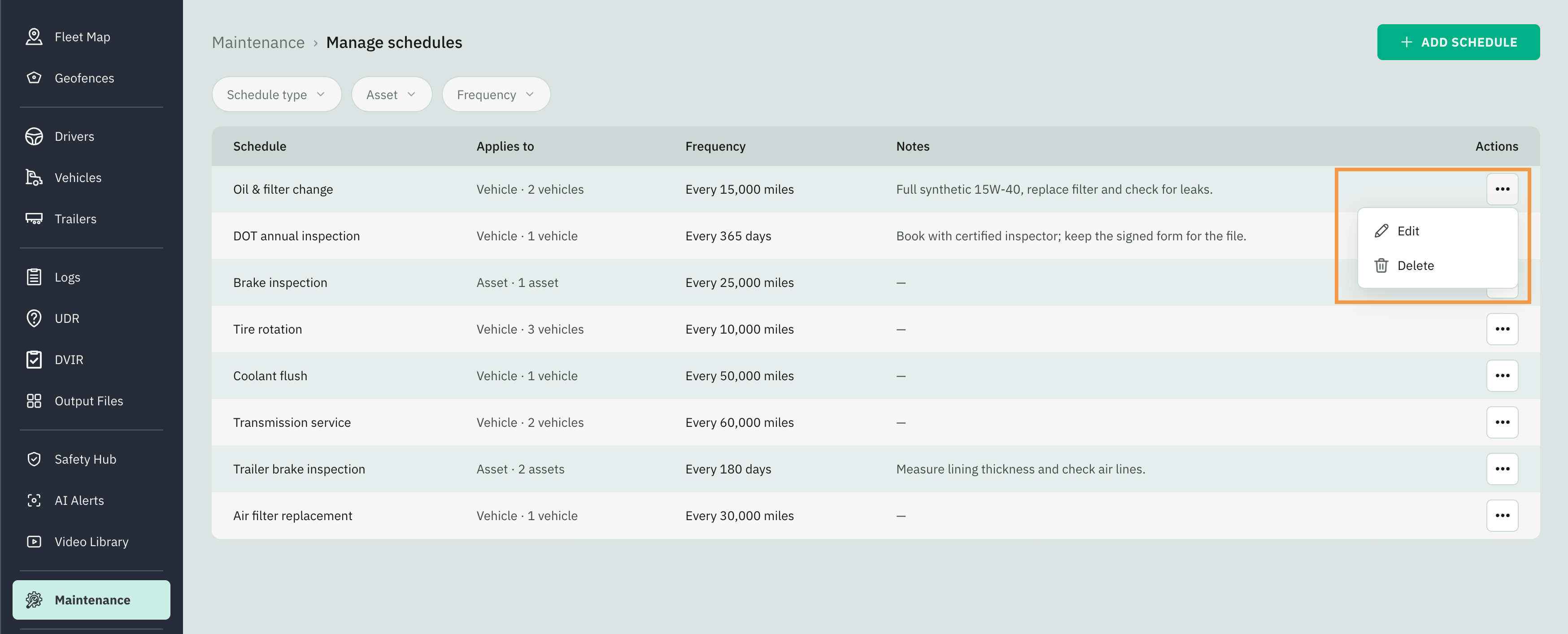Select the Vehicles sidebar icon
Image resolution: width=1568 pixels, height=634 pixels.
(x=34, y=178)
